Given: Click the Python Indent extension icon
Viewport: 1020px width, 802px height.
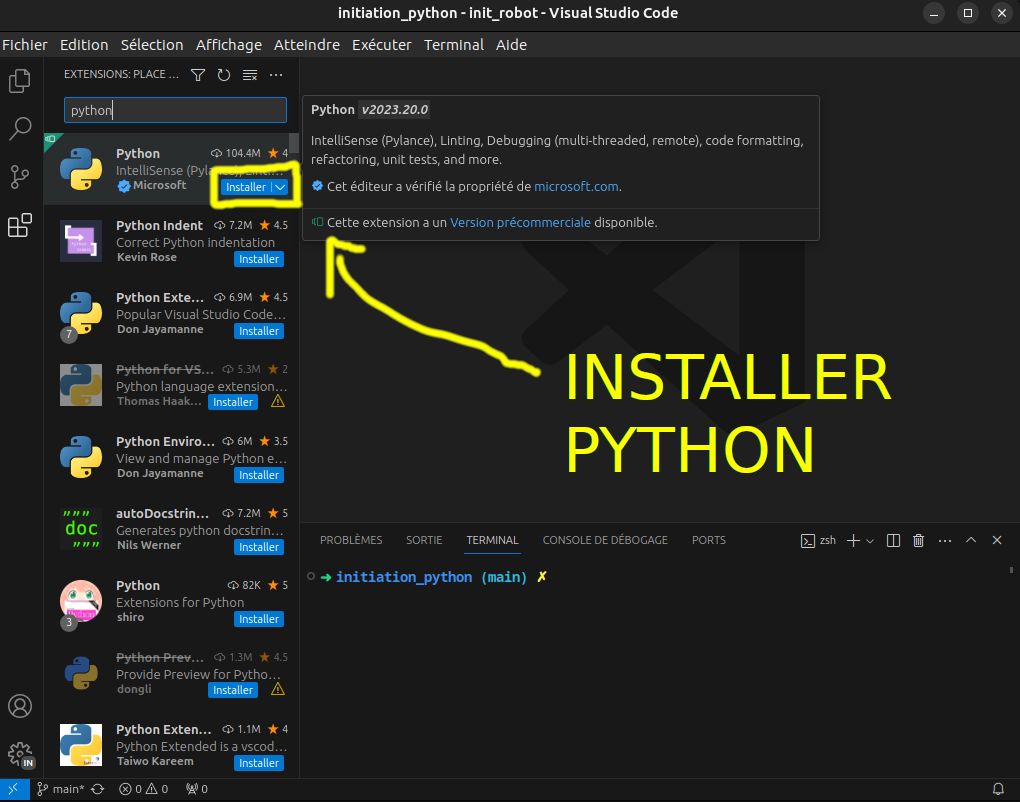Looking at the screenshot, I should click(x=81, y=241).
